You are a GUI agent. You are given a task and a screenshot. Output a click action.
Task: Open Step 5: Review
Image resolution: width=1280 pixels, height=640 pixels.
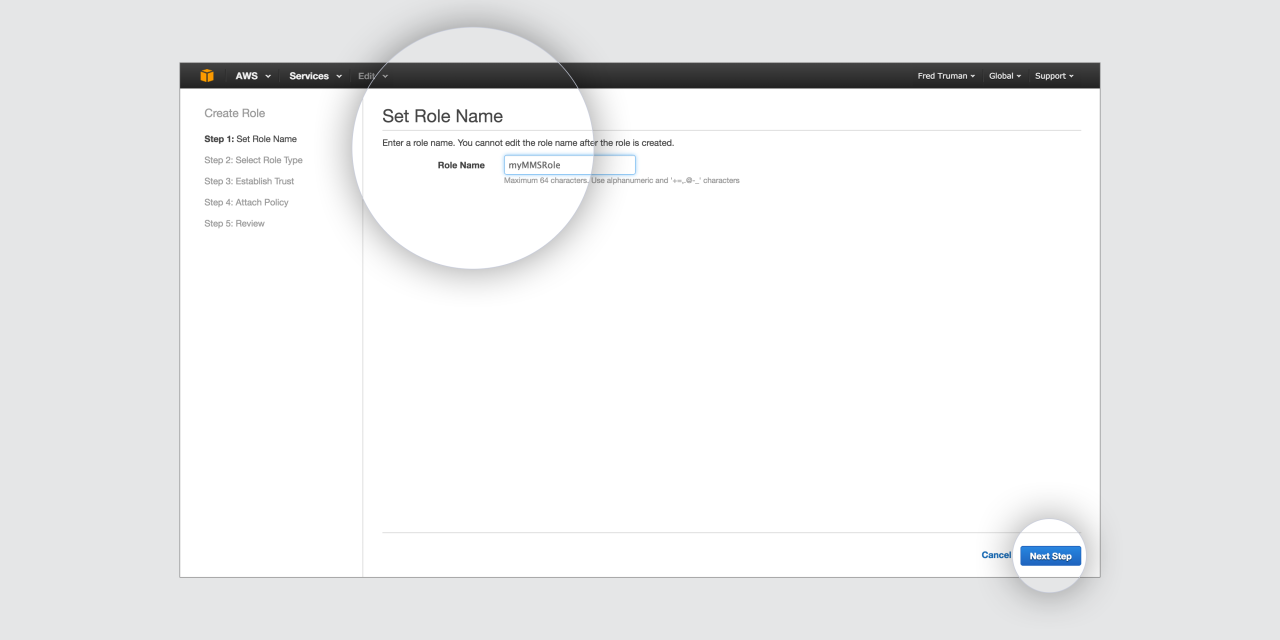[234, 223]
